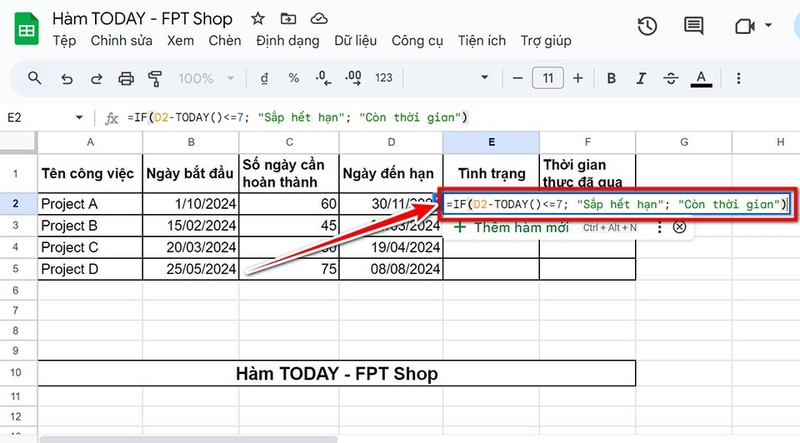The width and height of the screenshot is (800, 443).
Task: Open the toolbar overflow three-dot menu
Action: (x=738, y=78)
